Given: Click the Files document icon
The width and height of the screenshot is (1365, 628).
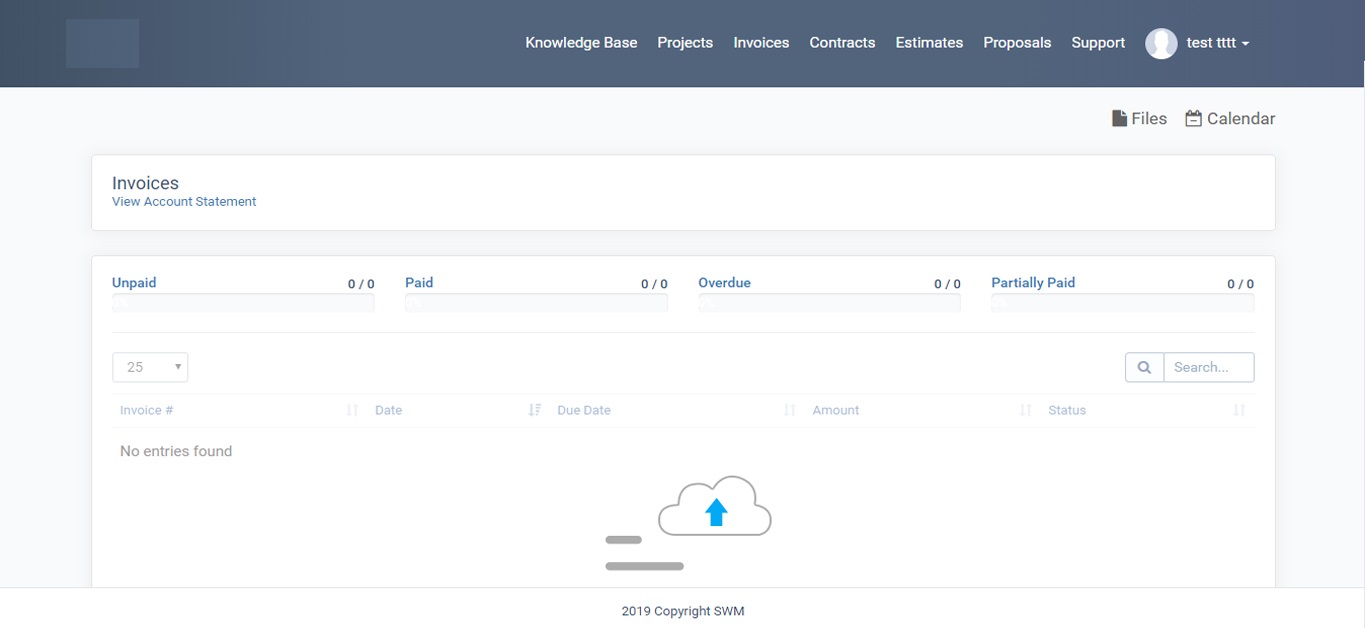Looking at the screenshot, I should (1119, 119).
